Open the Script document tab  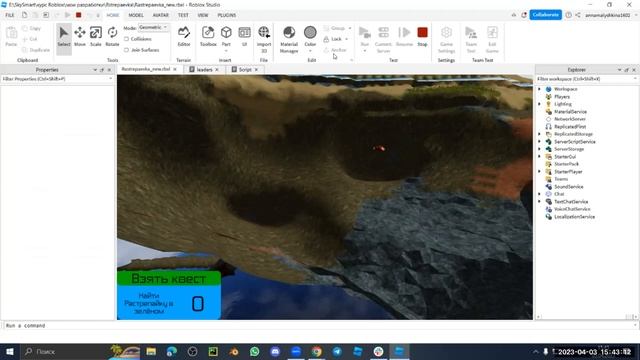[x=245, y=70]
